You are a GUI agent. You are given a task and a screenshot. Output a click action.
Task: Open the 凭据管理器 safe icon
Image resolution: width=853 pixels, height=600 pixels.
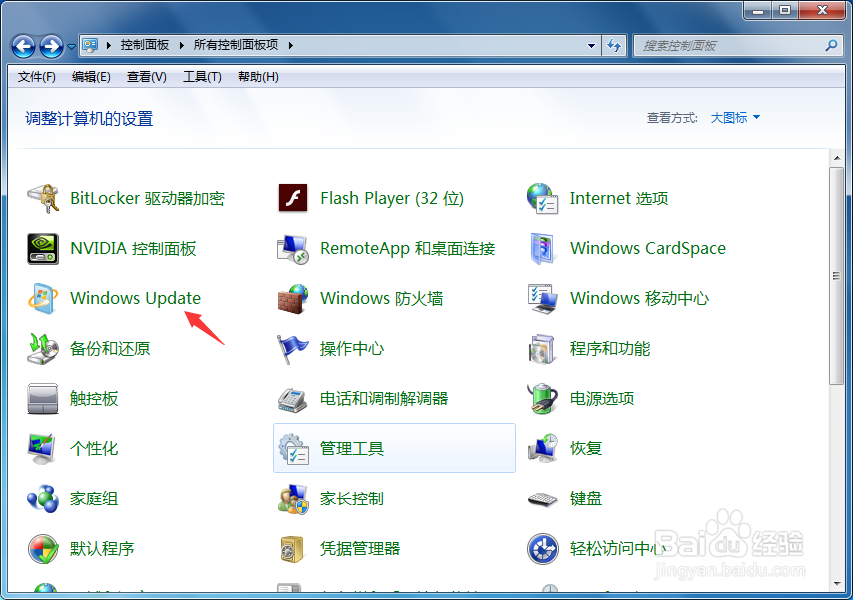292,549
